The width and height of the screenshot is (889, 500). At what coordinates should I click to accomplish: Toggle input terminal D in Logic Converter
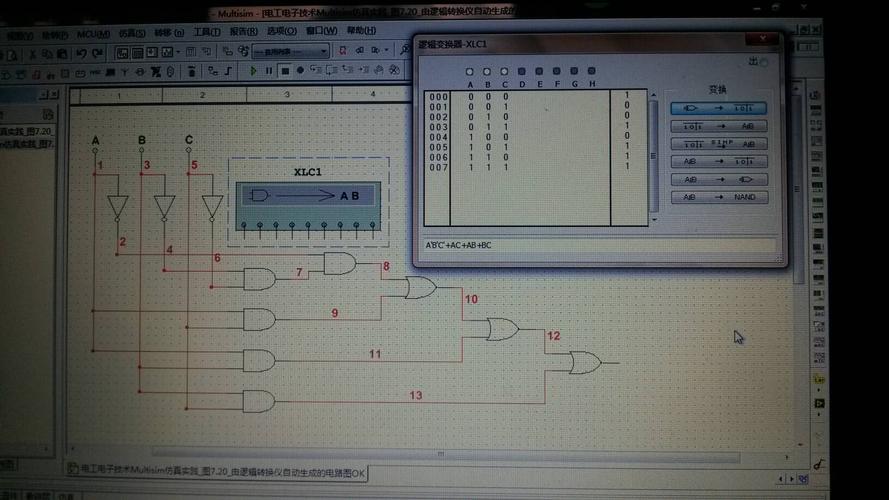click(522, 71)
